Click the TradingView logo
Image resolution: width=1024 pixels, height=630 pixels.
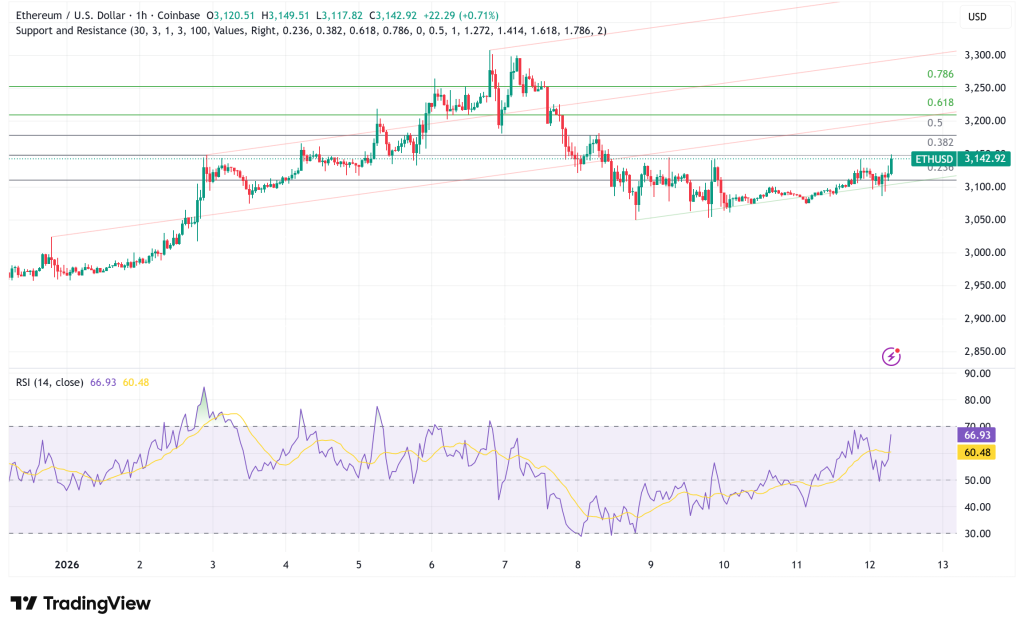coord(81,604)
